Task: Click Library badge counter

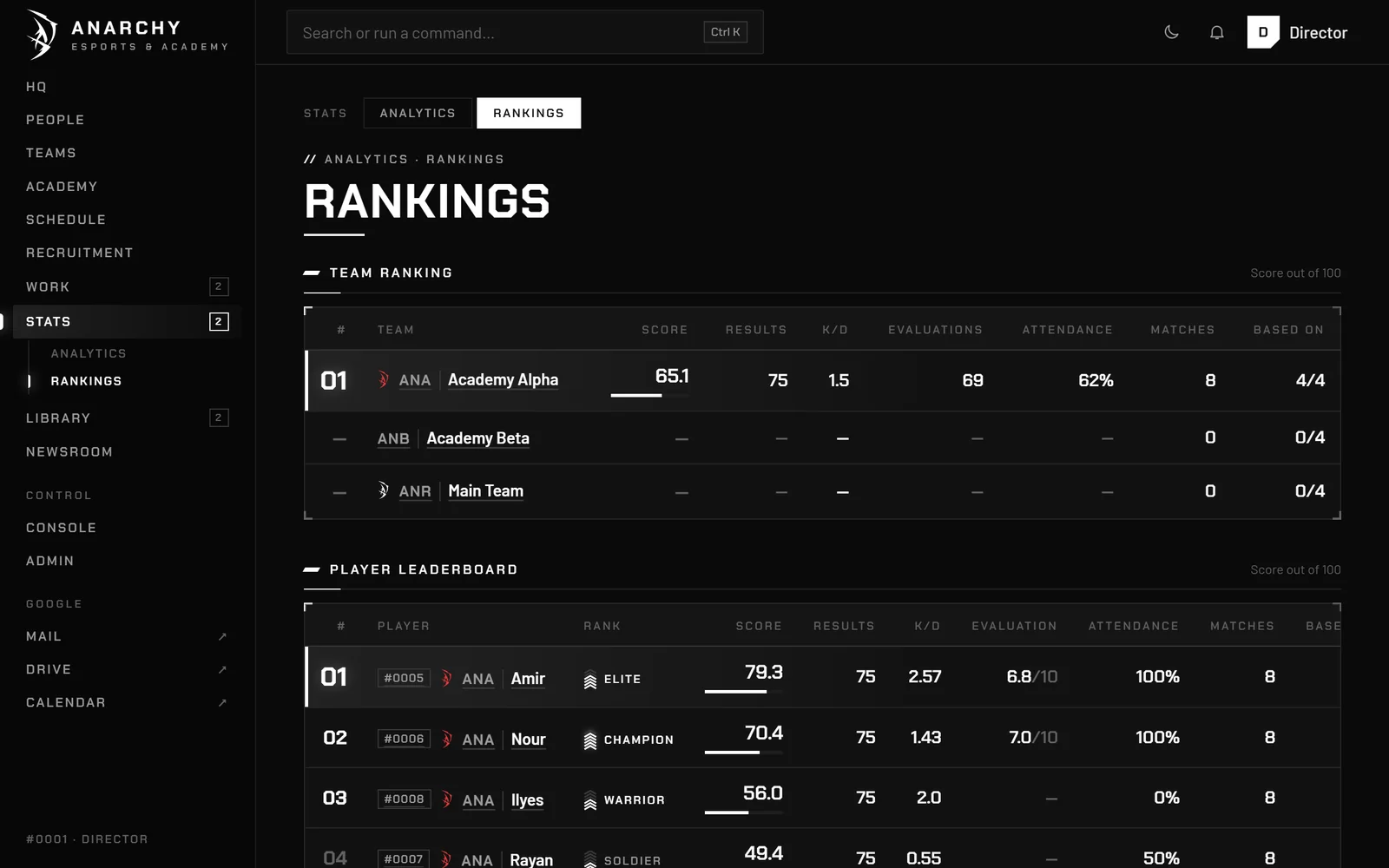Action: (x=219, y=418)
